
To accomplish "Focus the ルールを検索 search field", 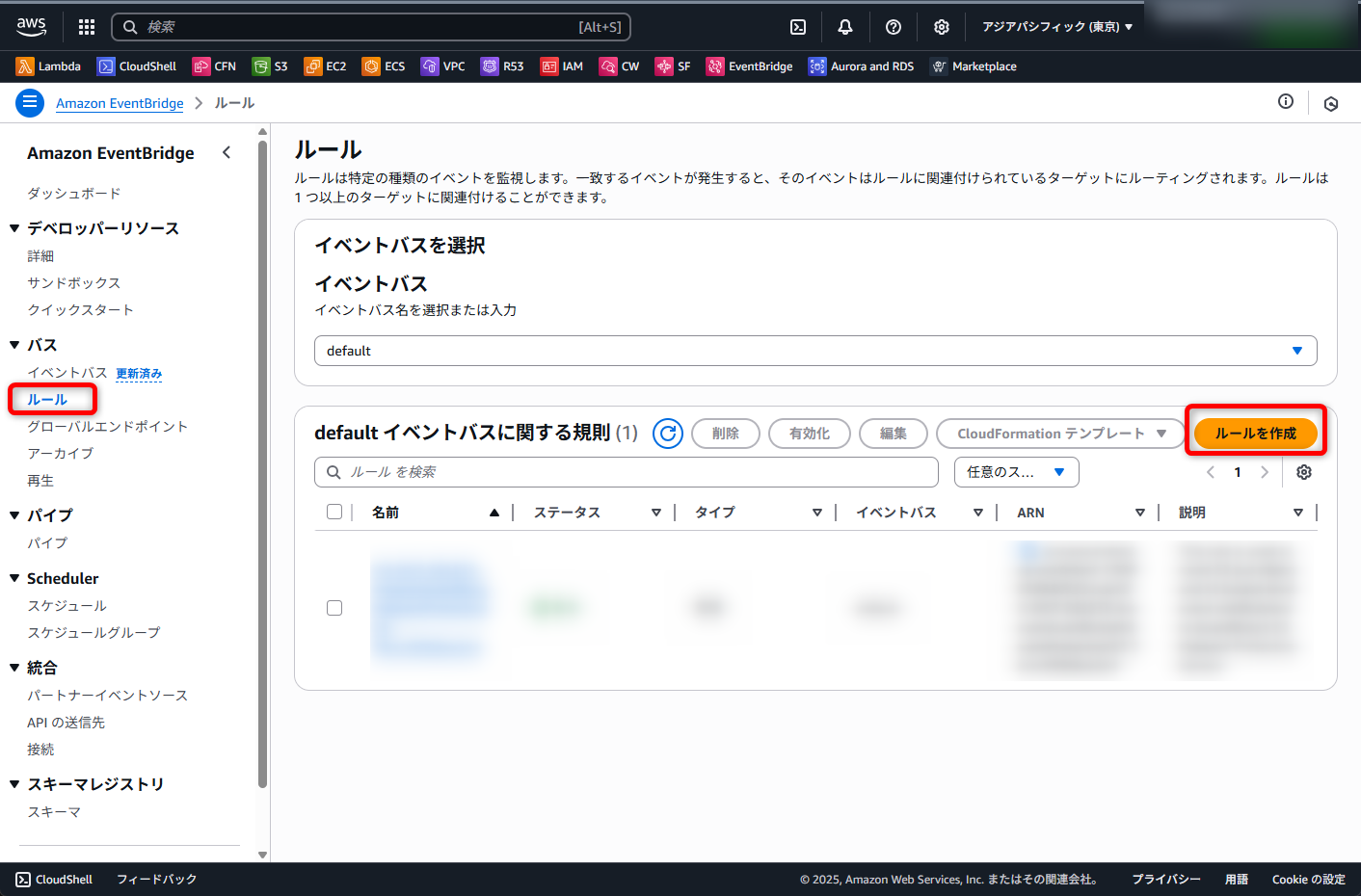I will (627, 472).
